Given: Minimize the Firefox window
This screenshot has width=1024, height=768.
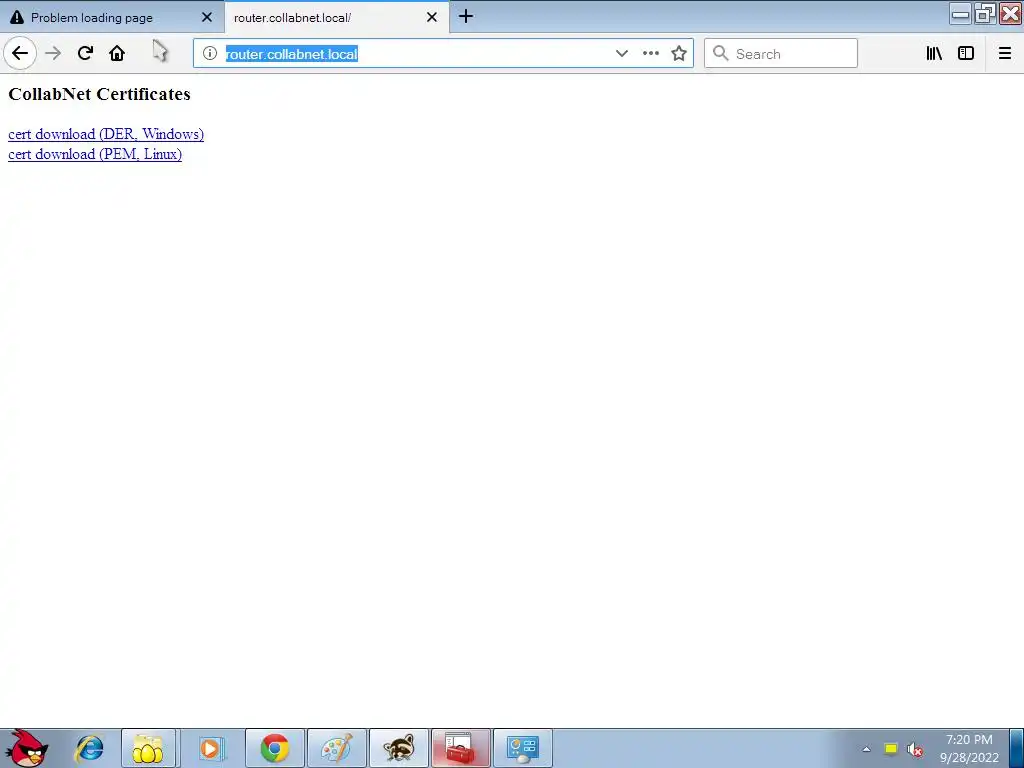Looking at the screenshot, I should [x=961, y=14].
